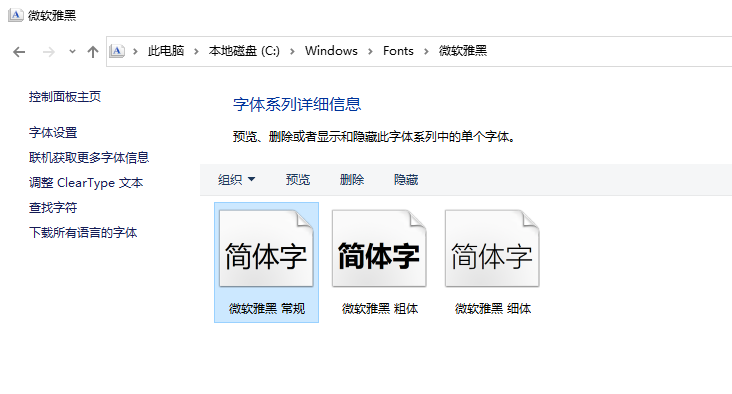Open 字体设置 in sidebar
Viewport: 732px width, 394px height.
[53, 133]
